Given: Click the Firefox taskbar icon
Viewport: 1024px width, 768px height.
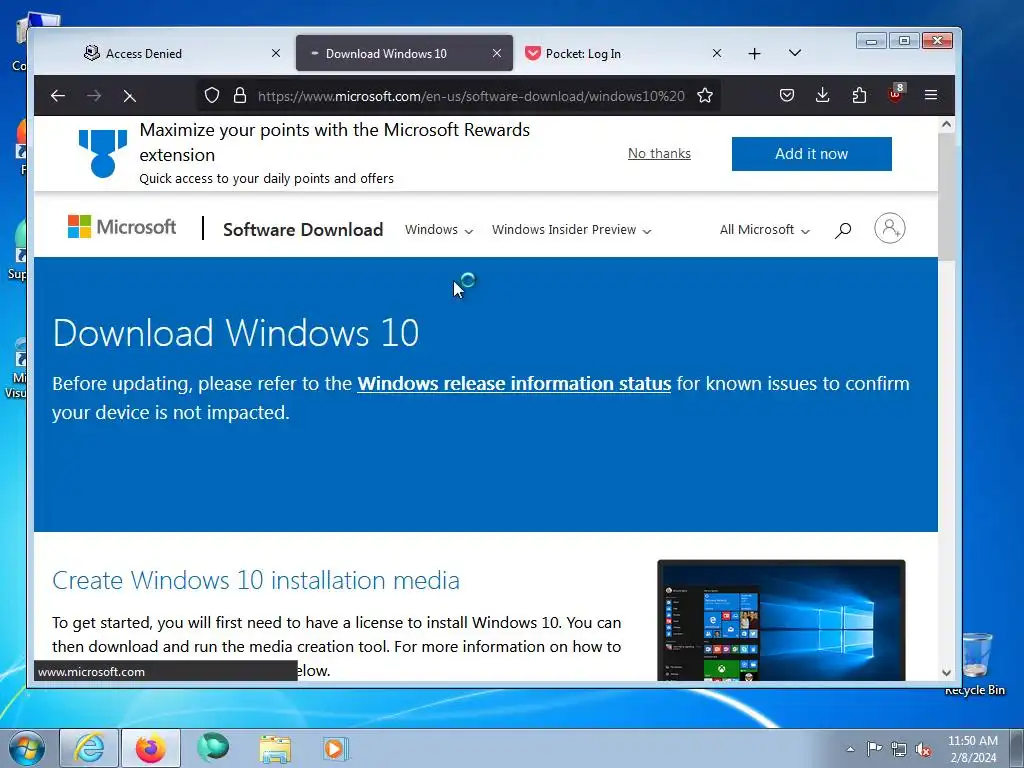Looking at the screenshot, I should click(x=150, y=748).
